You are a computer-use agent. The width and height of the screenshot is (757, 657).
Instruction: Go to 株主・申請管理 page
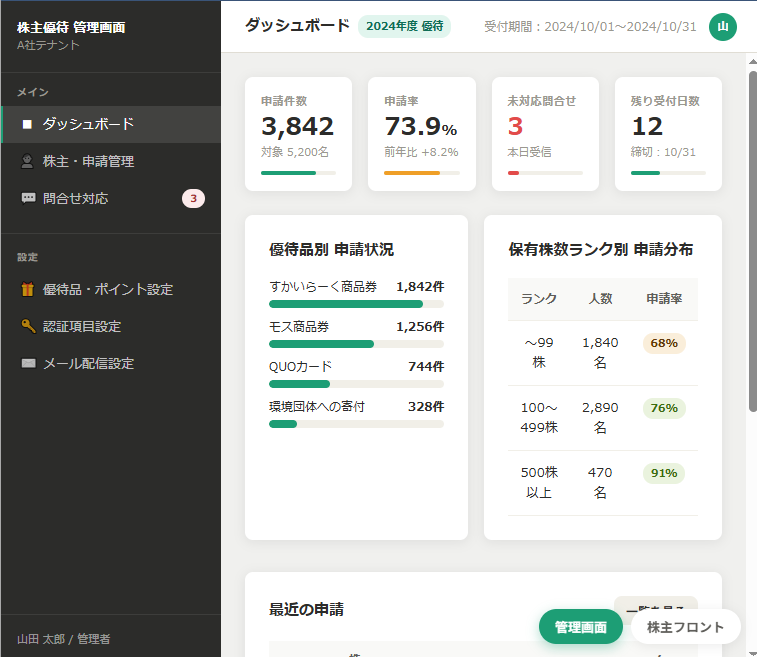pyautogui.click(x=111, y=161)
